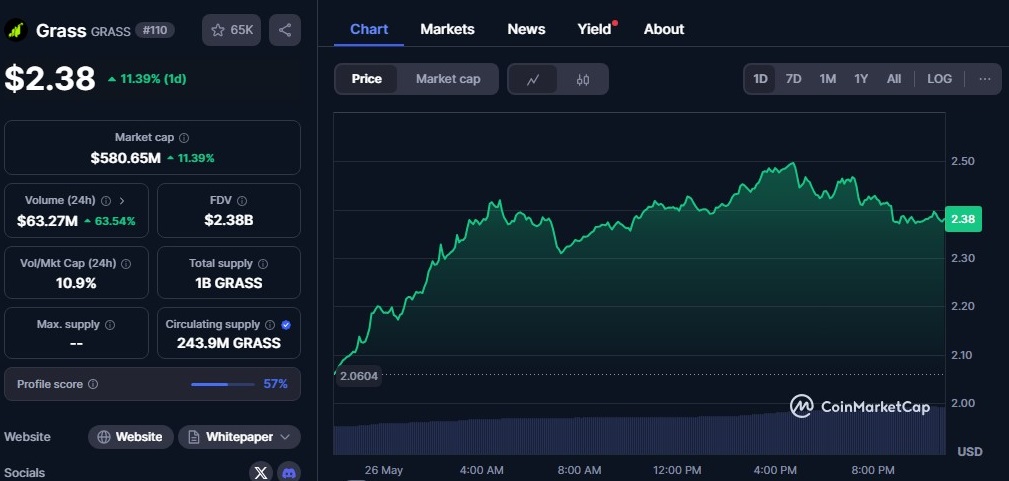Open the Yield tab

595,30
